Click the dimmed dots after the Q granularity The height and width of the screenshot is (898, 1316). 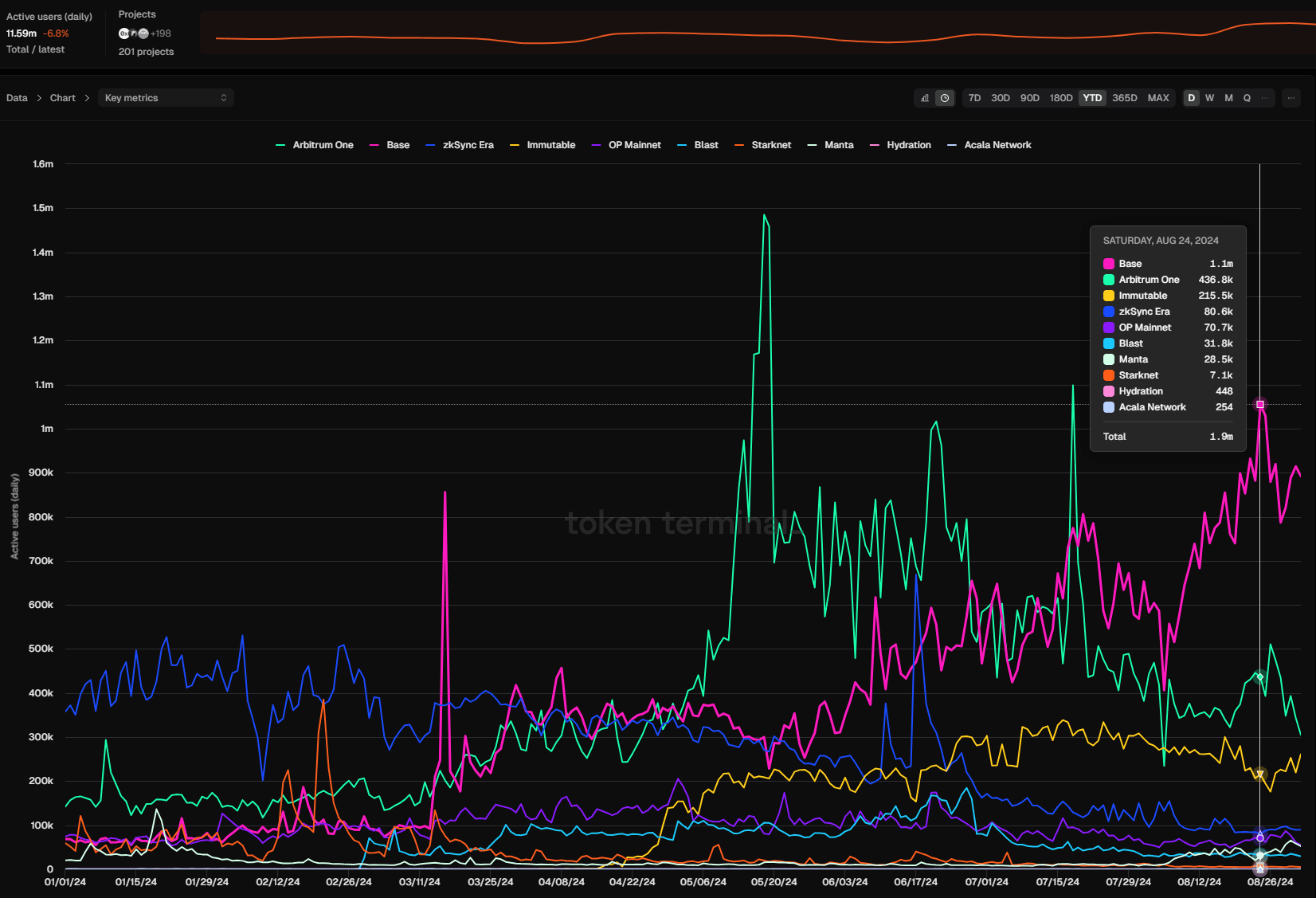pos(1265,98)
